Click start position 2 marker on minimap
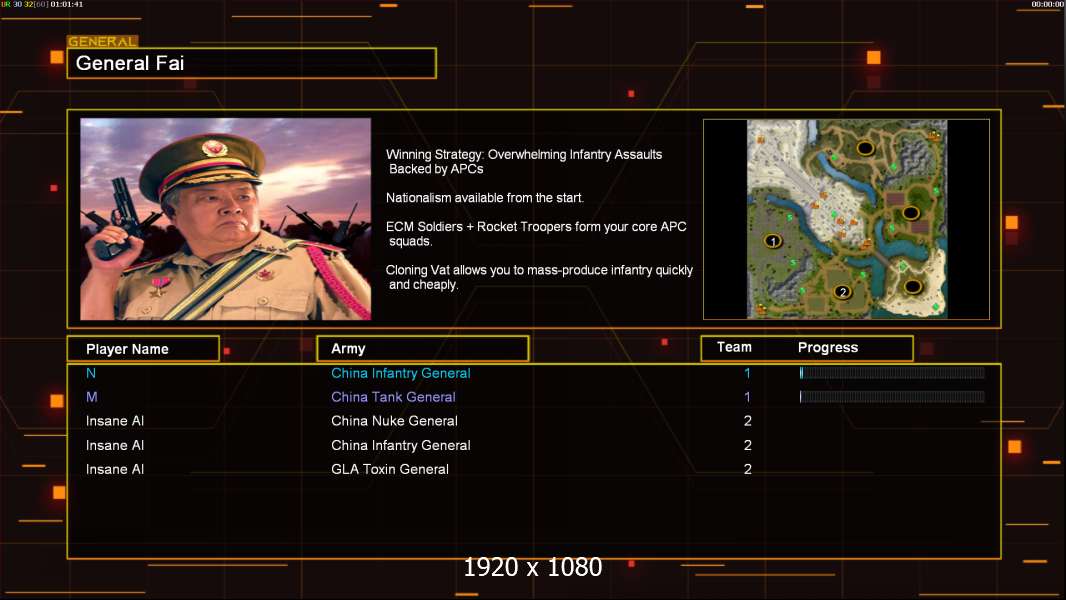Viewport: 1066px width, 600px height. tap(842, 292)
